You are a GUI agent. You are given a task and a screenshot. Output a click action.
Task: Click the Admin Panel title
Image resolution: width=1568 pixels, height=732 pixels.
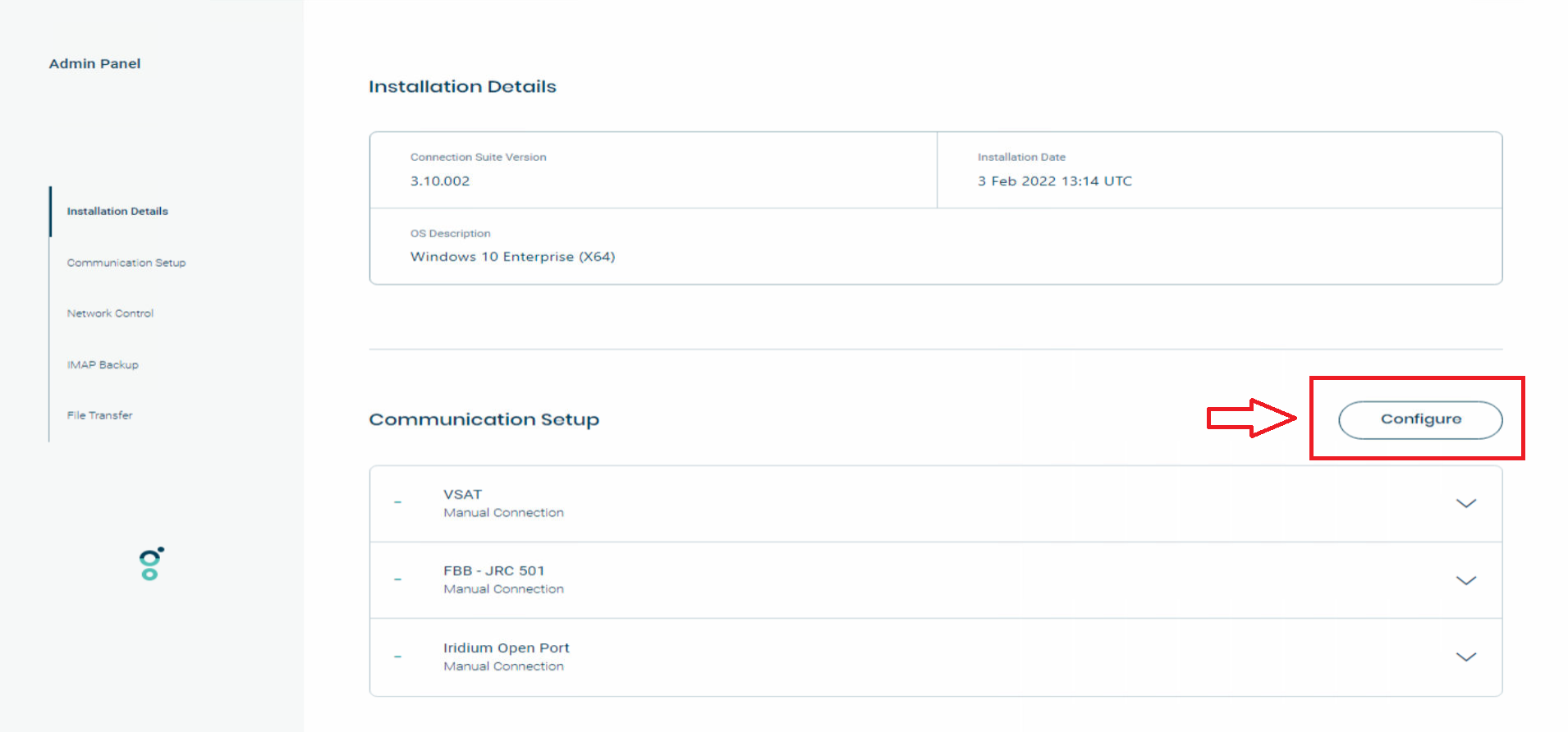94,63
